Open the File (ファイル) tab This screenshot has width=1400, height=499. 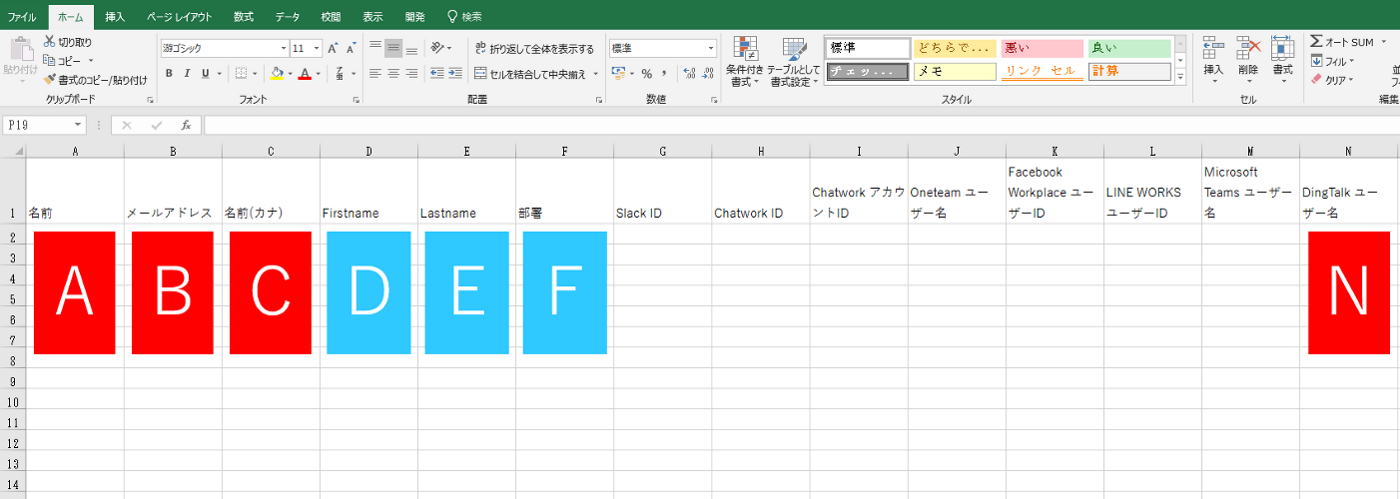22,17
